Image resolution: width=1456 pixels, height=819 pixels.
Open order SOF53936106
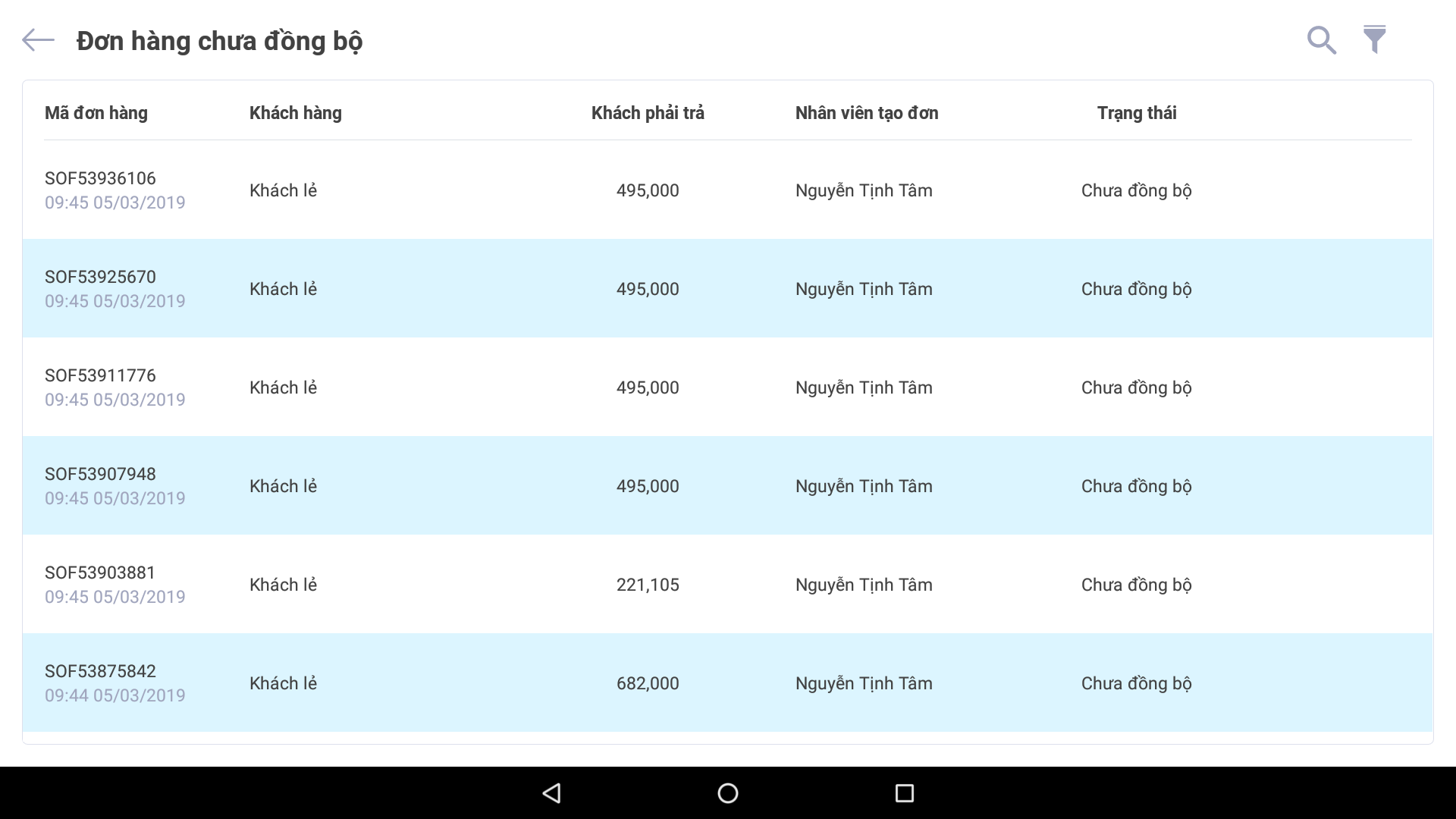click(x=100, y=179)
